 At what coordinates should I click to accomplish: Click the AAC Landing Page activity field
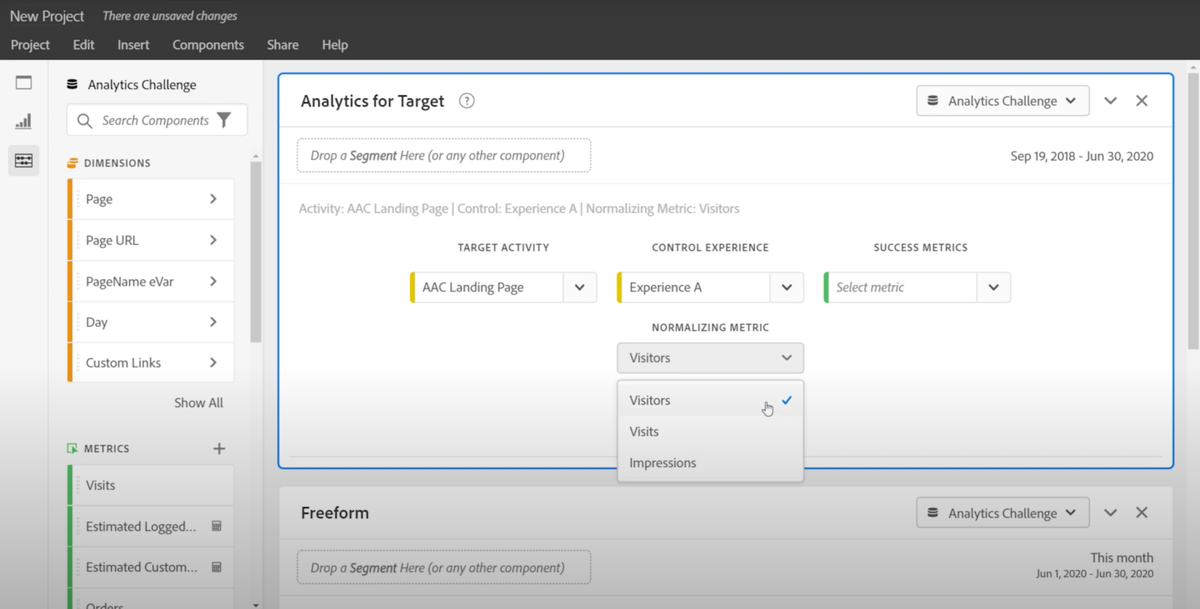click(x=487, y=287)
